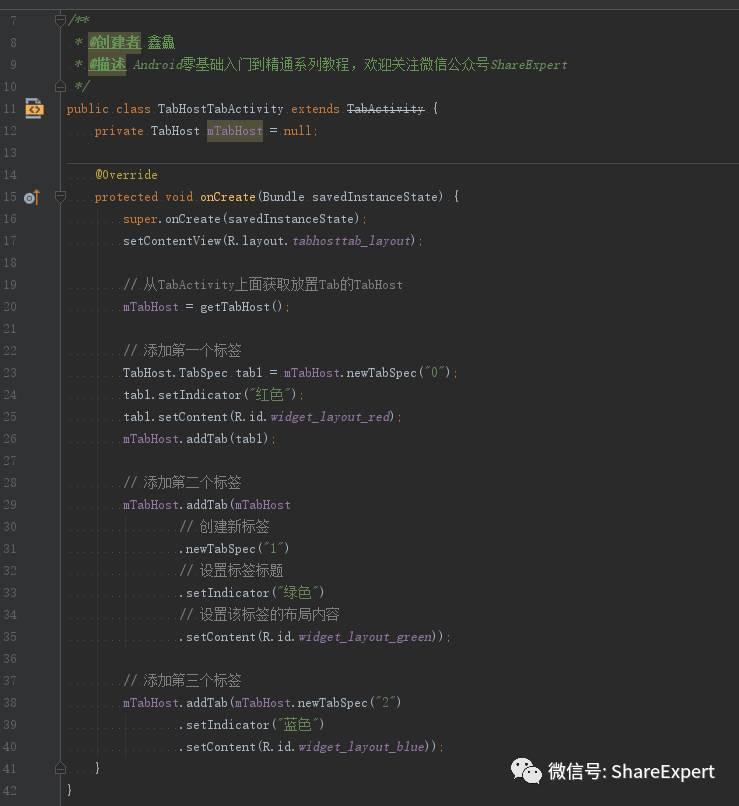Click the @创建者 Javadoc tag
Image resolution: width=739 pixels, height=806 pixels.
pyautogui.click(x=115, y=42)
